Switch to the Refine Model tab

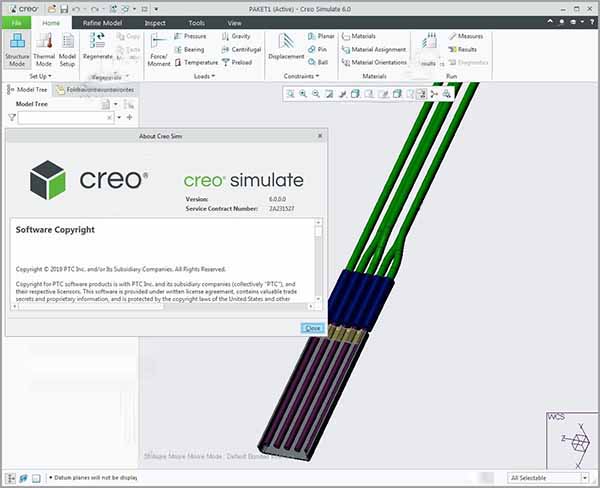pos(102,23)
